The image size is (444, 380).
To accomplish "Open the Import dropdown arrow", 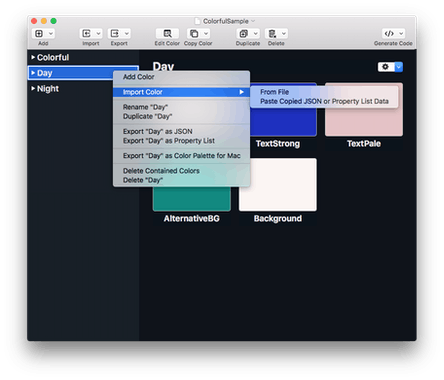I will click(98, 33).
